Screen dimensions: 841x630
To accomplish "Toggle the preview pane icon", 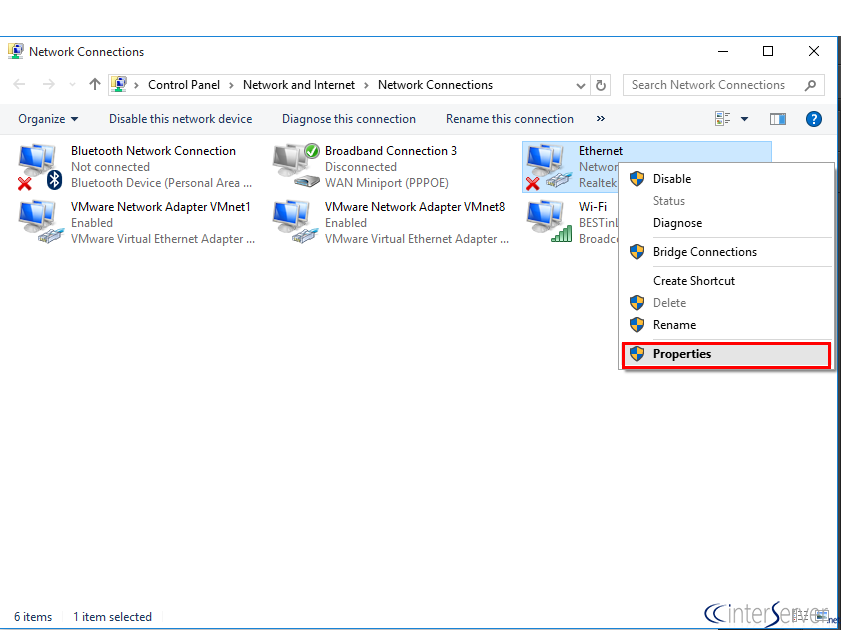I will 777,119.
